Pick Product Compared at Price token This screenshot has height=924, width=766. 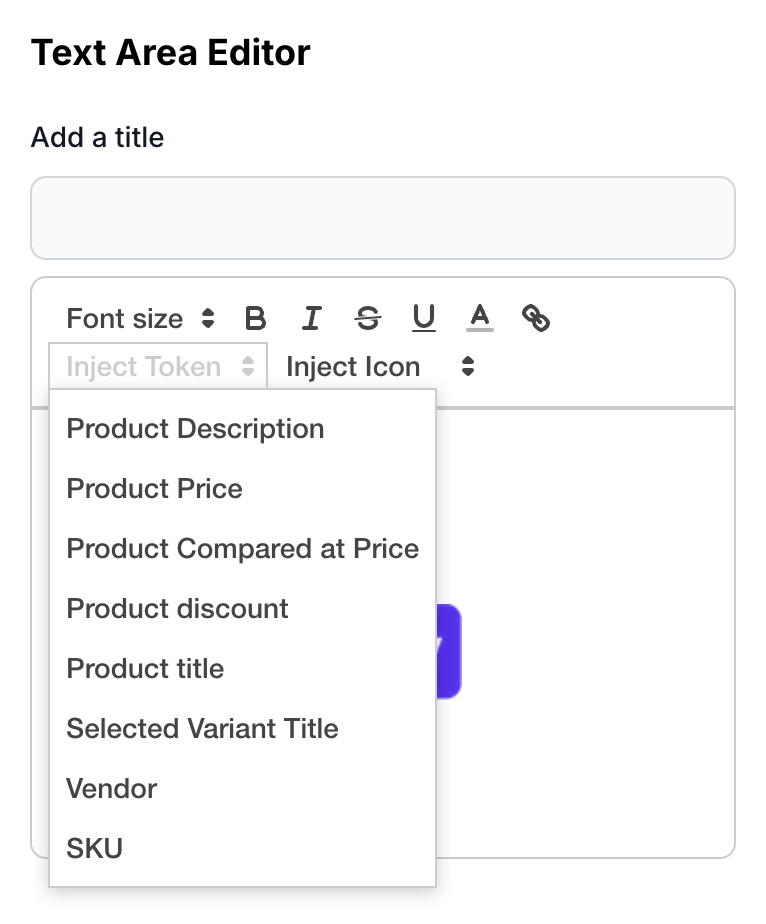coord(242,549)
